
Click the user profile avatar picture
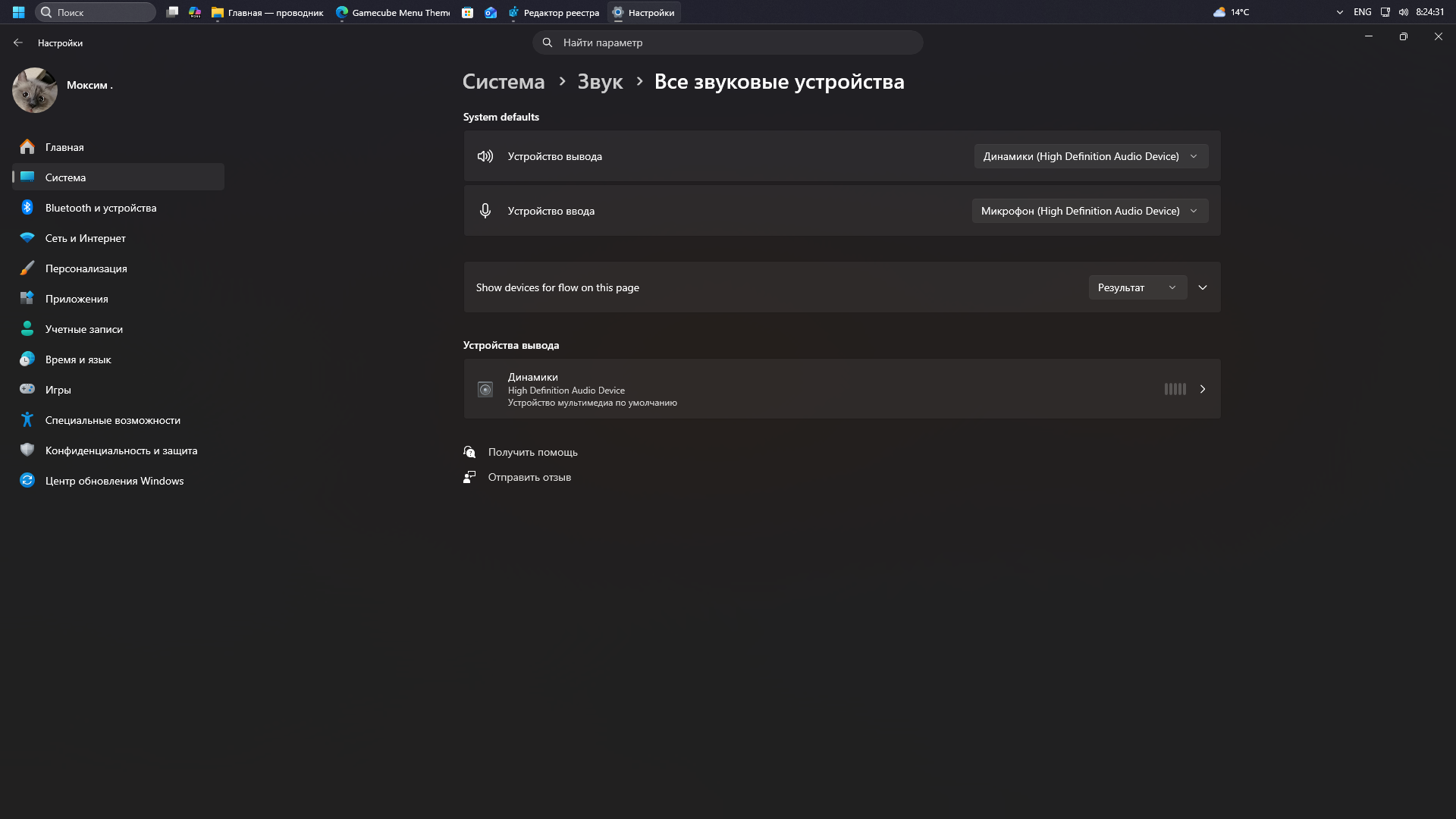(x=35, y=90)
